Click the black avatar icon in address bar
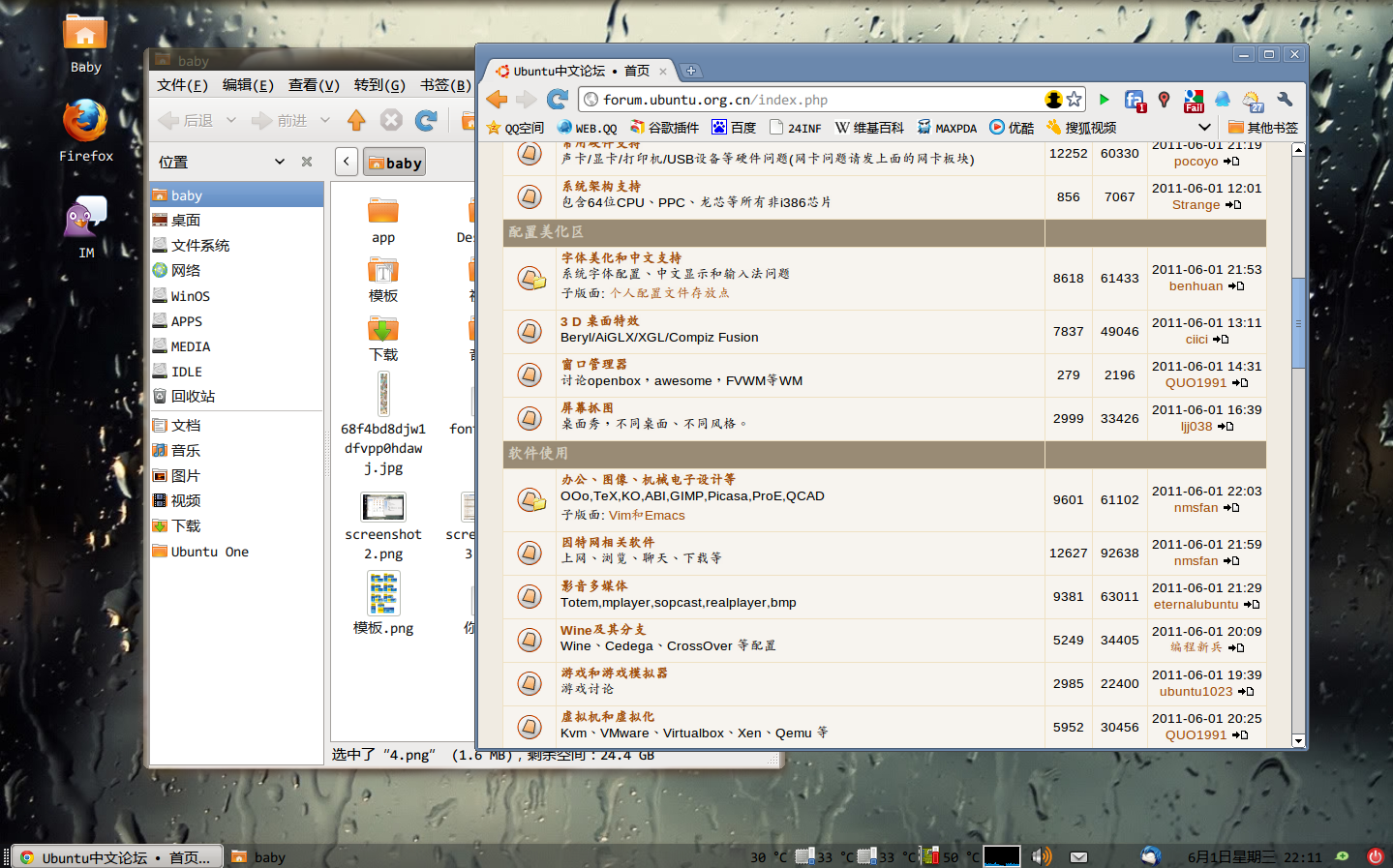This screenshot has width=1393, height=868. point(1053,100)
